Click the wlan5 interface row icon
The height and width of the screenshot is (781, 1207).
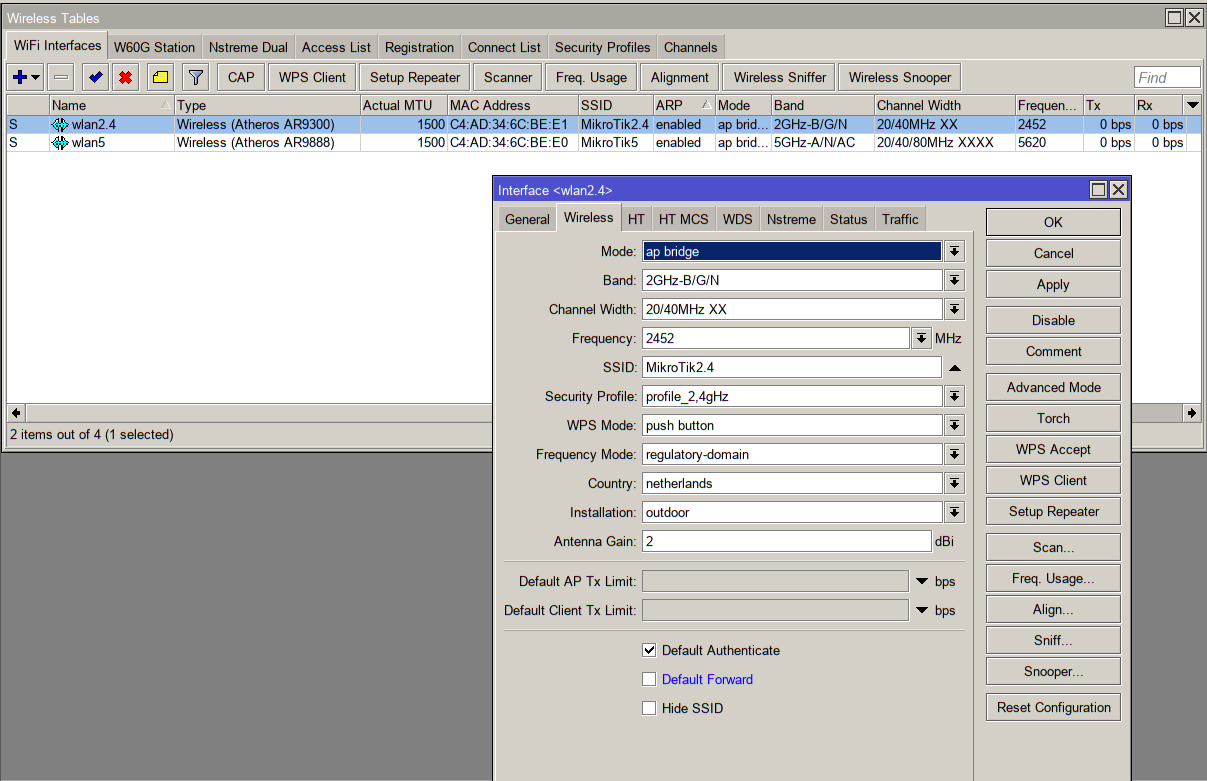[60, 142]
